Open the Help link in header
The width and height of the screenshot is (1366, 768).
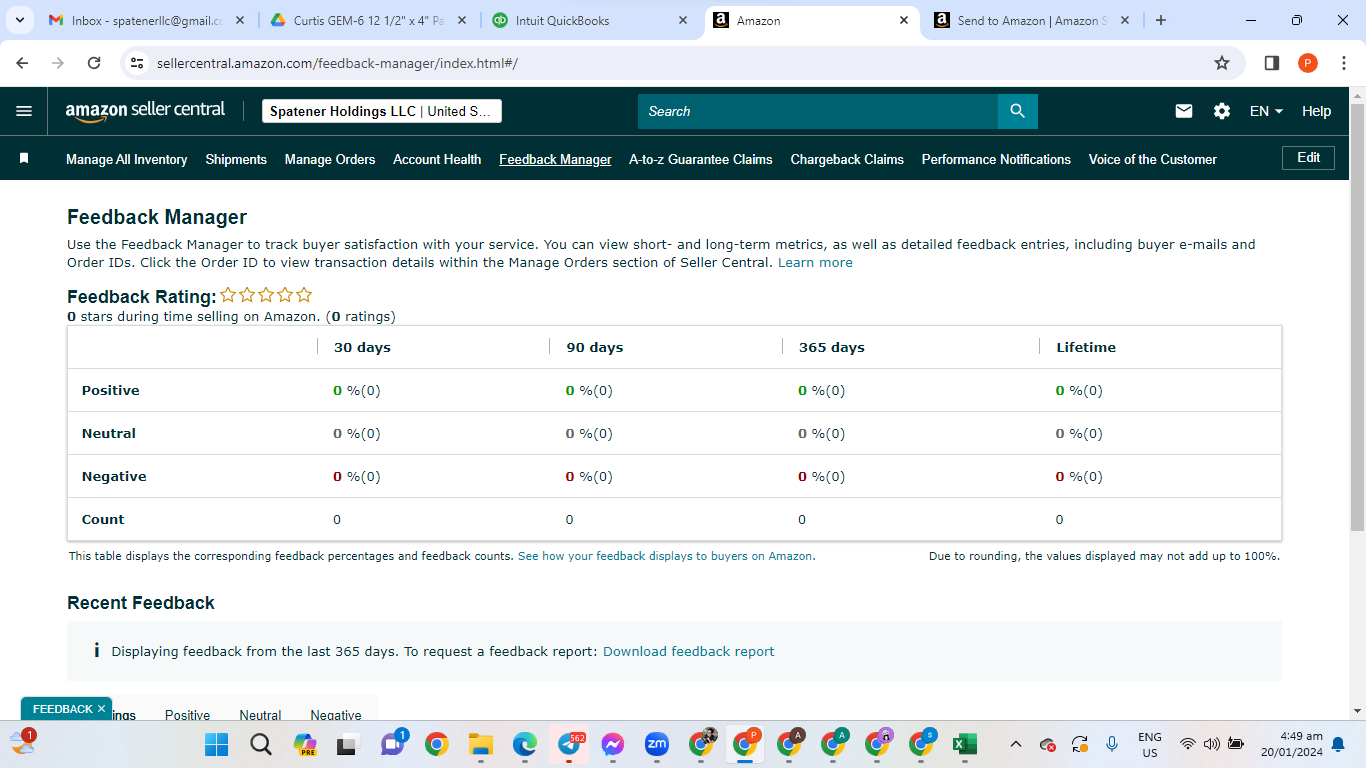(1316, 111)
